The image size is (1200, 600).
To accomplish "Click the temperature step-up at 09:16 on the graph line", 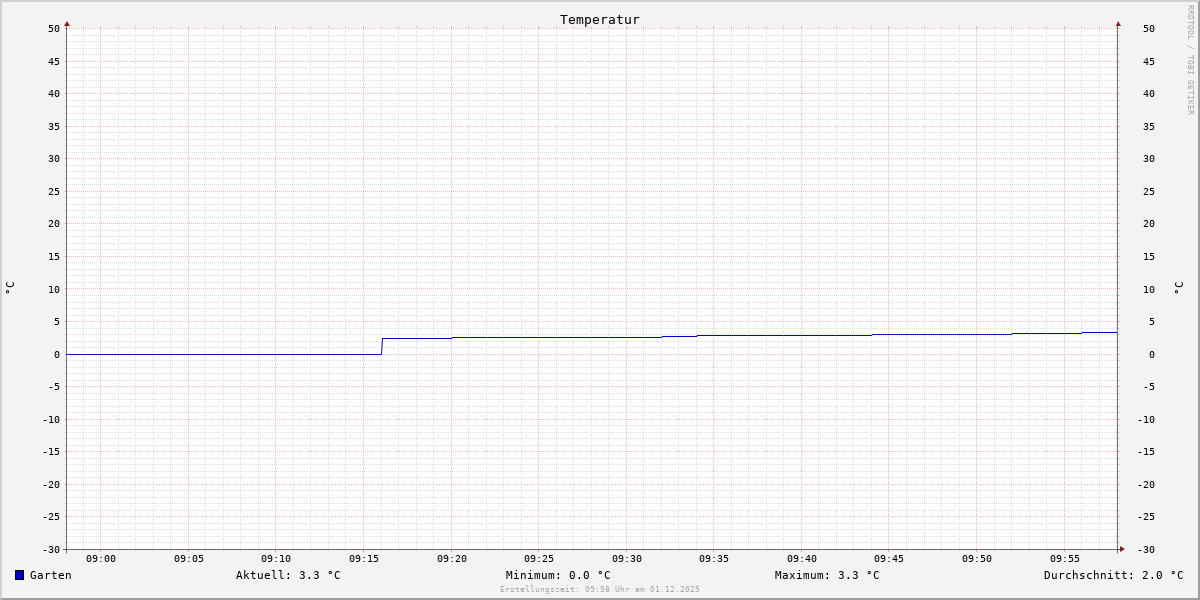I will [382, 346].
